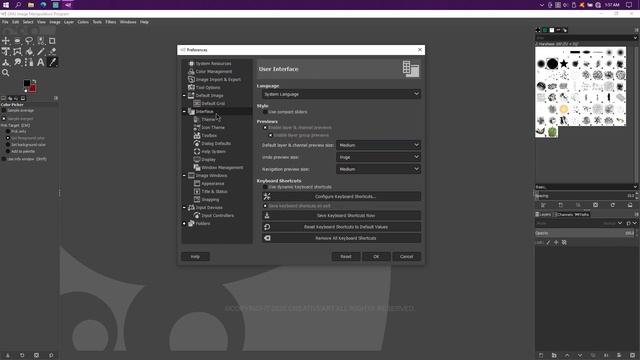Click Cancel in Preferences dialog
This screenshot has height=360, width=640.
click(407, 257)
